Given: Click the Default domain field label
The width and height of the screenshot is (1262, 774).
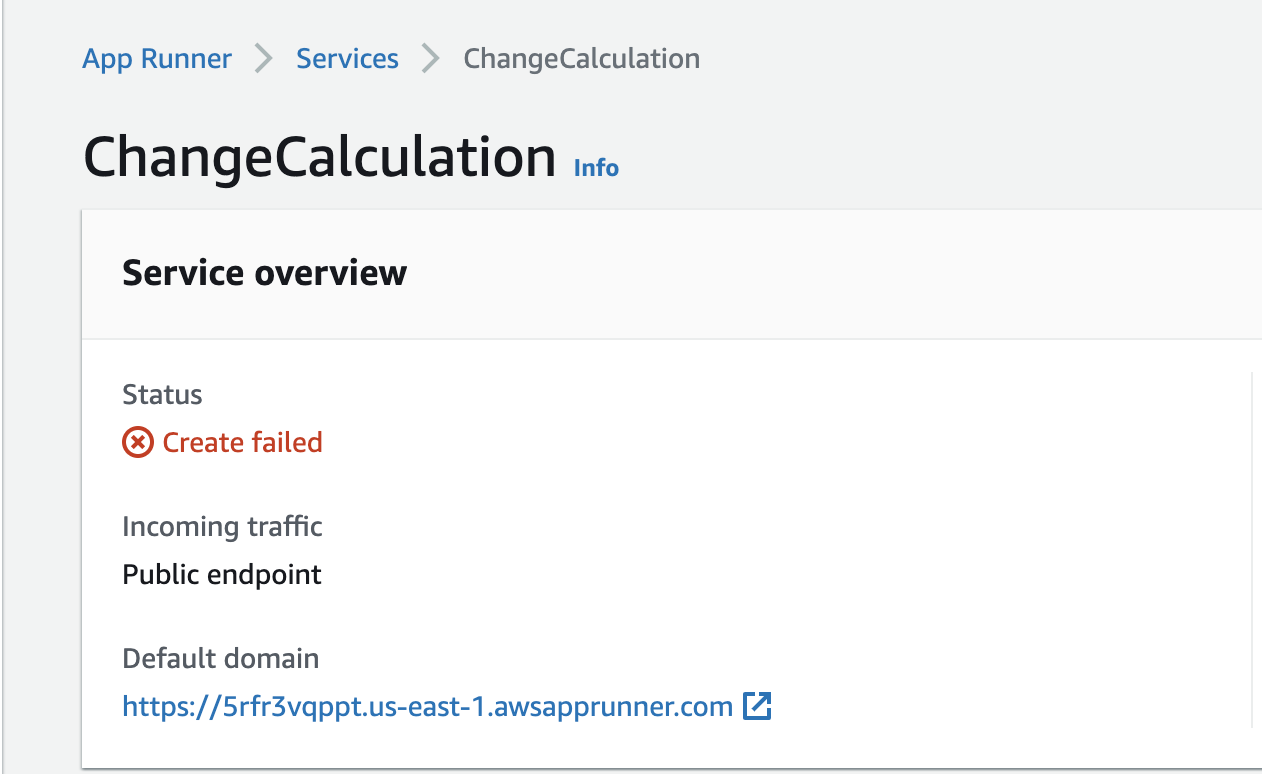Looking at the screenshot, I should pos(220,658).
